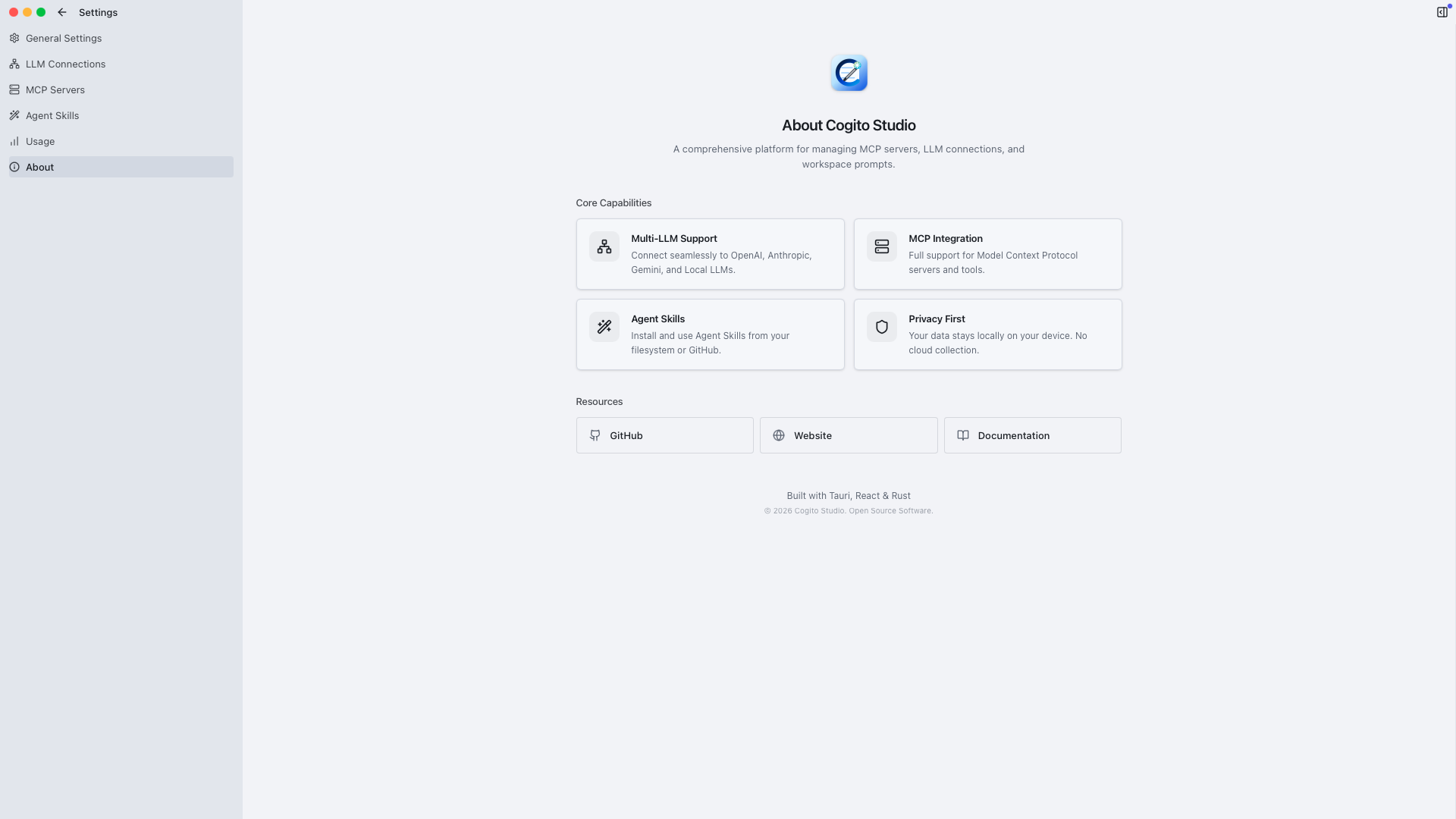Minimize the window with the yellow button
1456x819 pixels.
[x=27, y=12]
